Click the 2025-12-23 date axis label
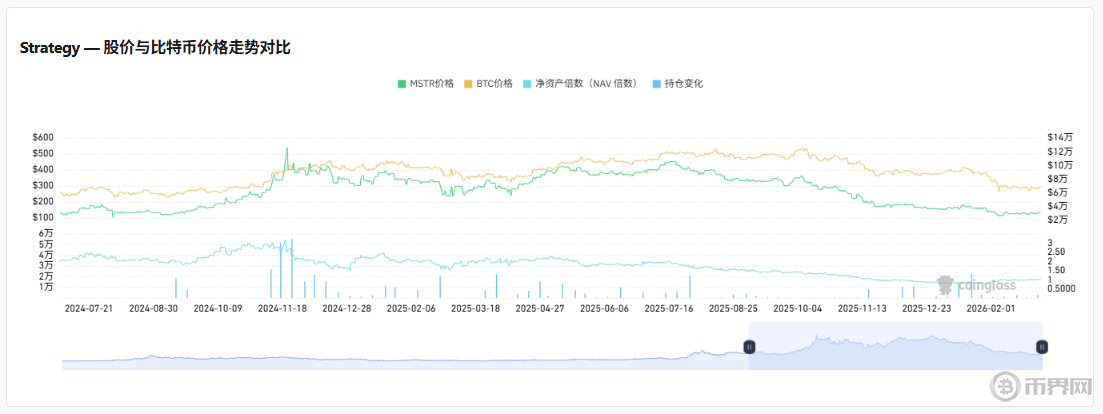Screen dimensions: 1103x414 [926, 308]
